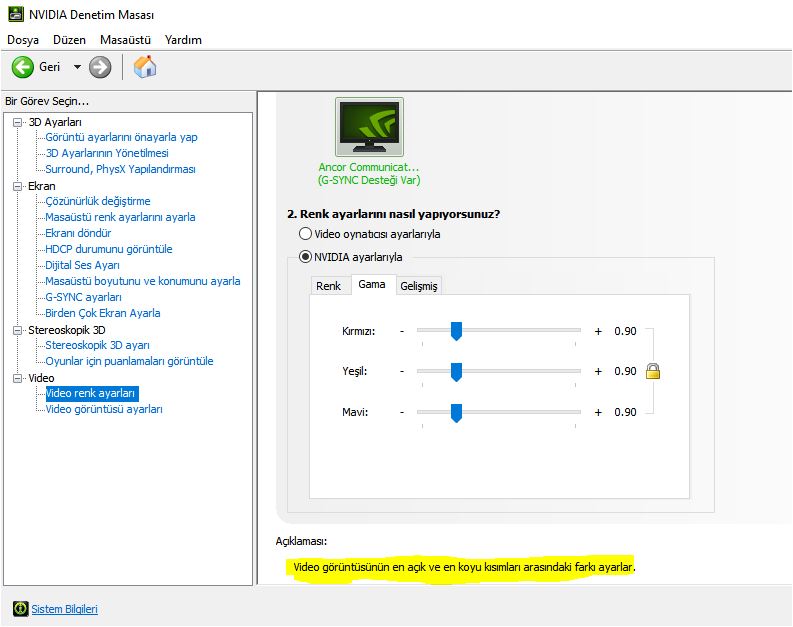
Task: Open Video görüntüsü ayarları page
Action: [x=104, y=409]
